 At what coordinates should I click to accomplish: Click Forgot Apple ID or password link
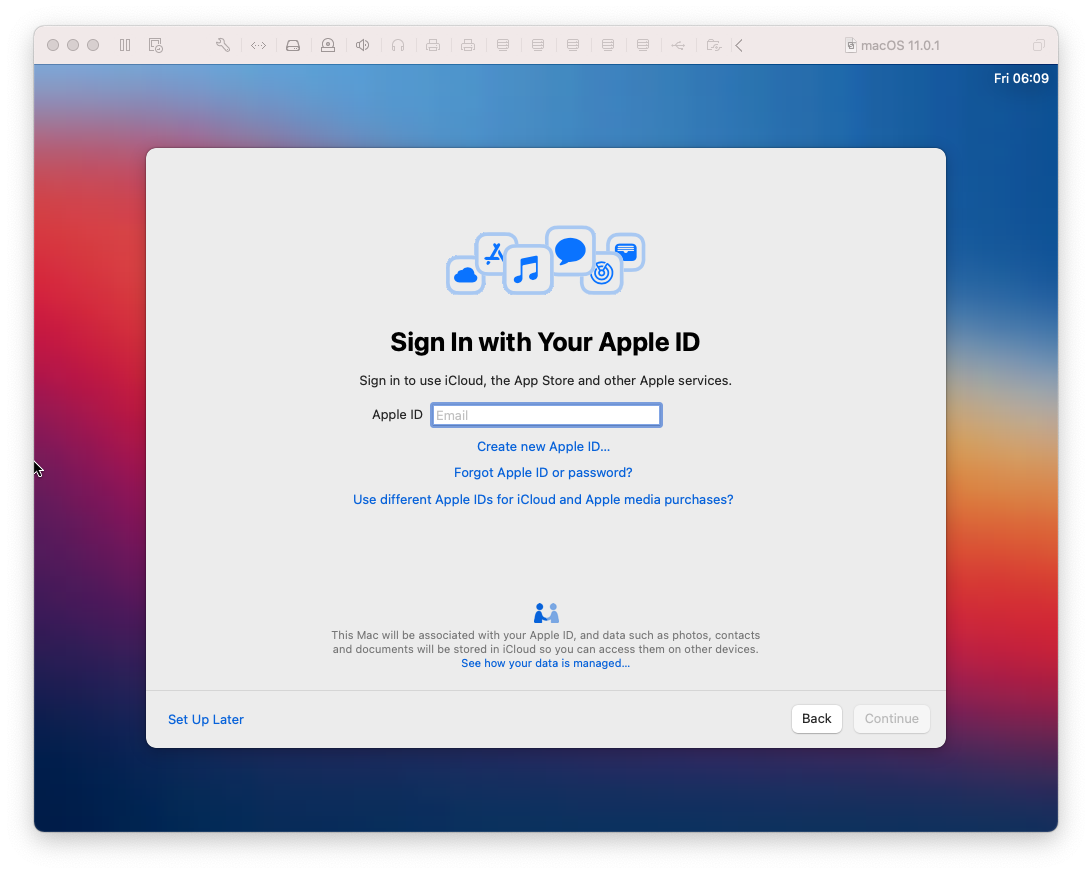(543, 472)
